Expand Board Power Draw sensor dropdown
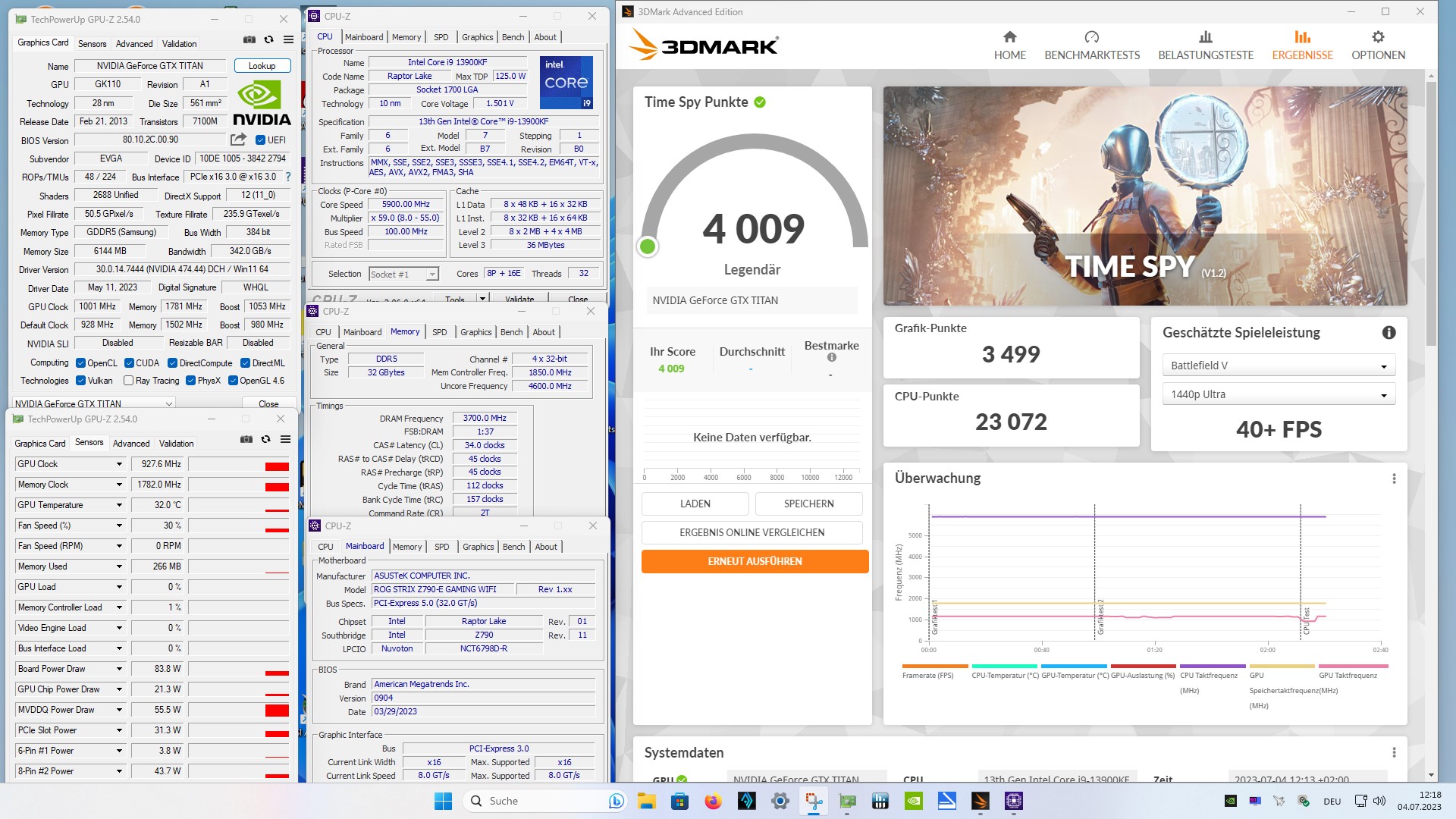 click(x=119, y=669)
